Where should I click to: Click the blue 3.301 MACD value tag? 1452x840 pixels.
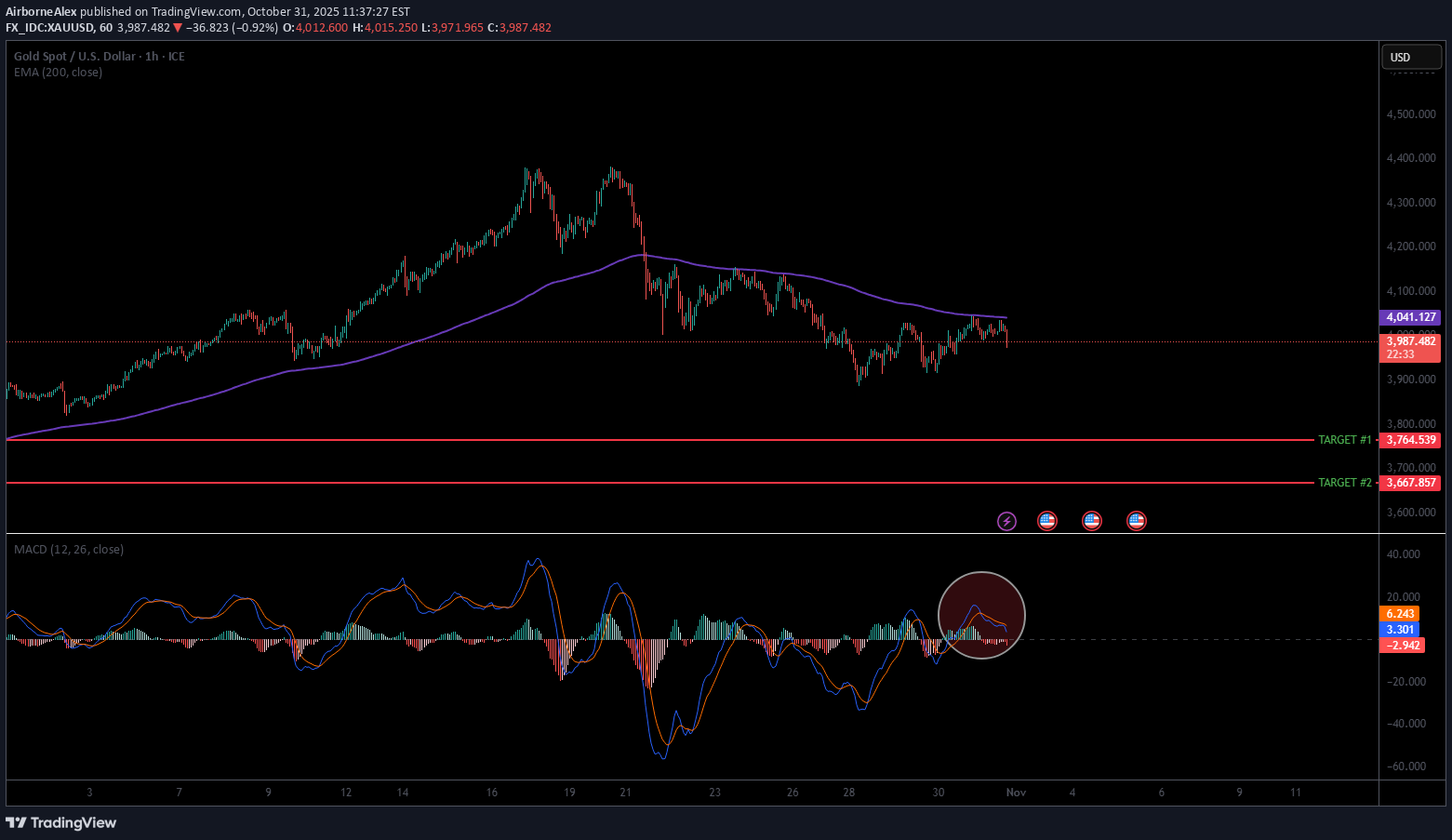pos(1400,630)
